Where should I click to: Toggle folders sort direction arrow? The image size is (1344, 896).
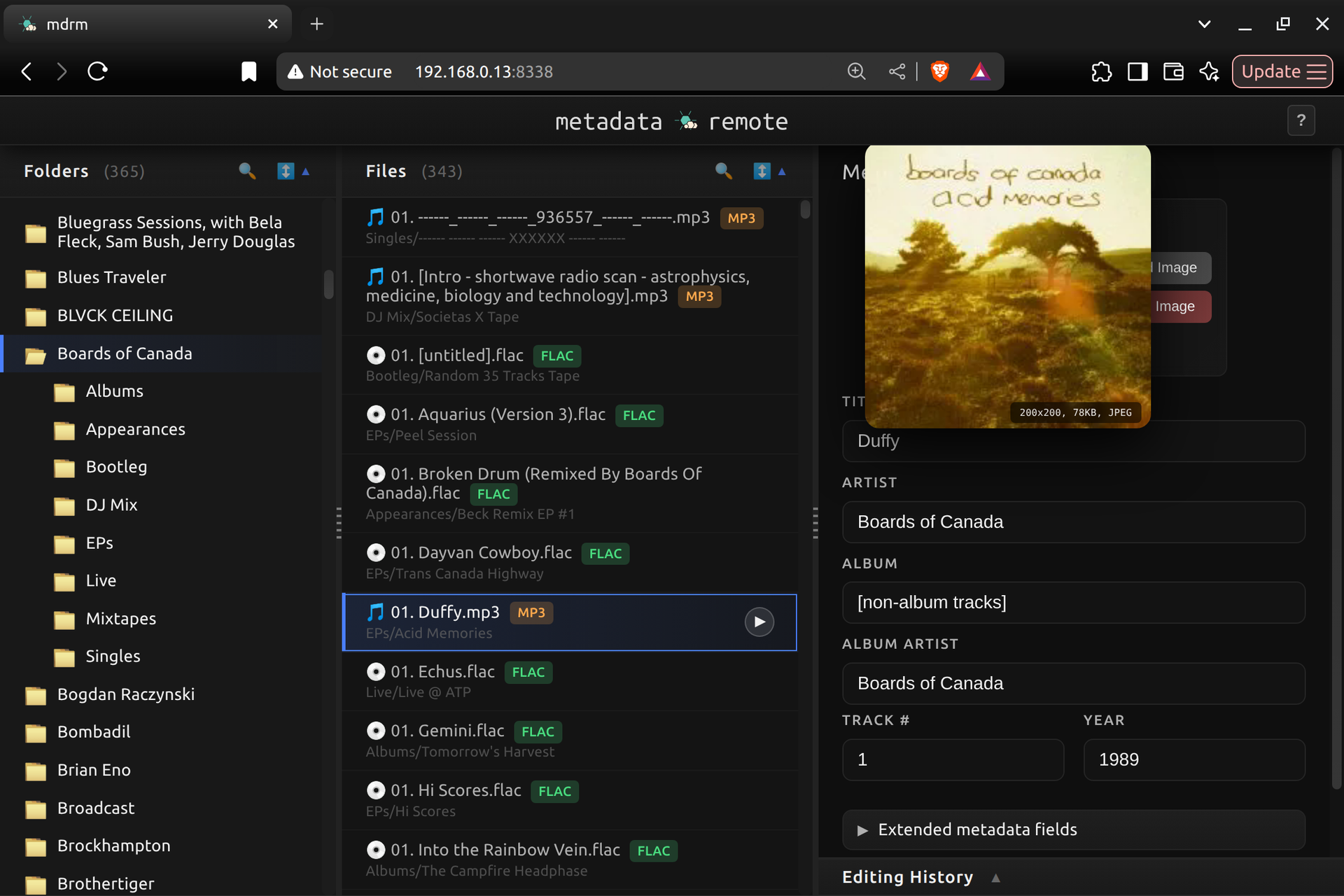[x=305, y=171]
